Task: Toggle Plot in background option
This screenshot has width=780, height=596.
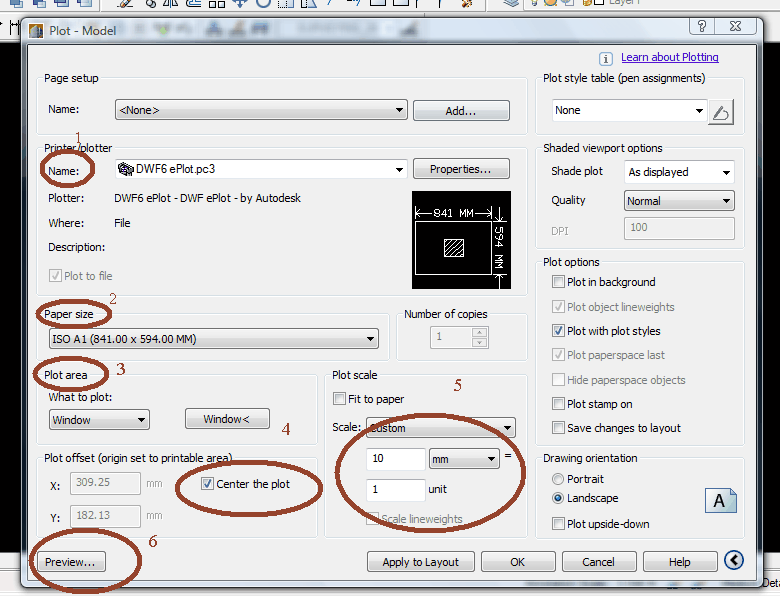Action: coord(559,282)
